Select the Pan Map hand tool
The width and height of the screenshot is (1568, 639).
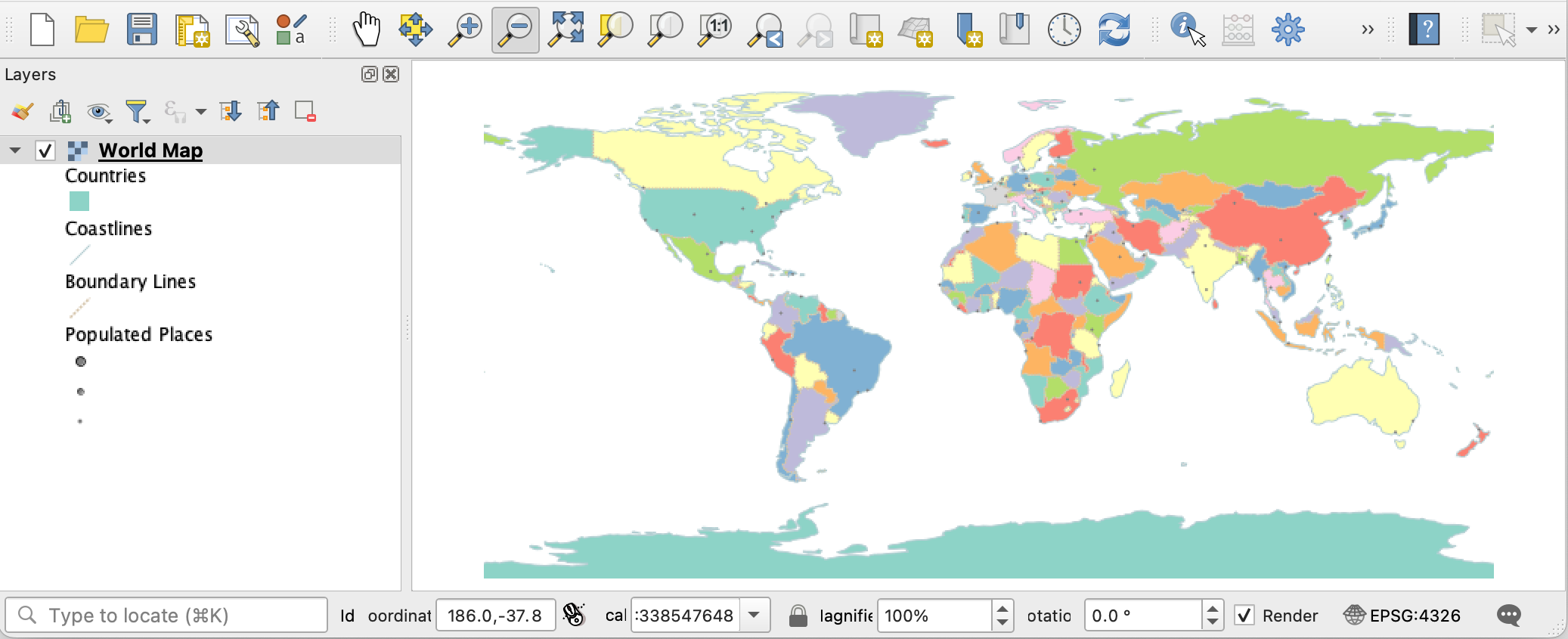coord(367,30)
